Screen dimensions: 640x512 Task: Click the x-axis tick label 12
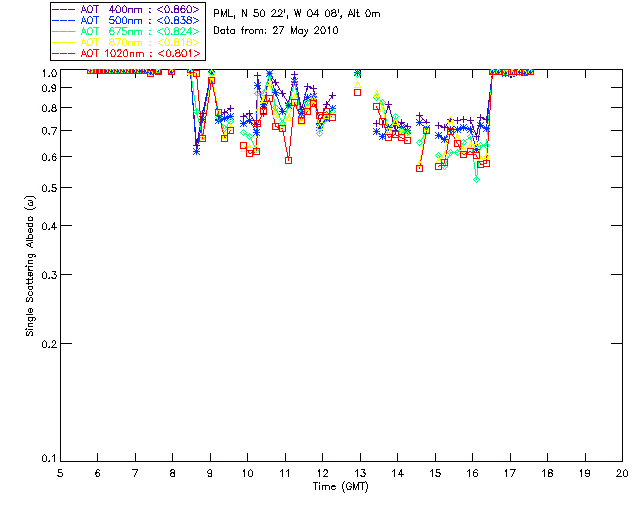pyautogui.click(x=322, y=473)
